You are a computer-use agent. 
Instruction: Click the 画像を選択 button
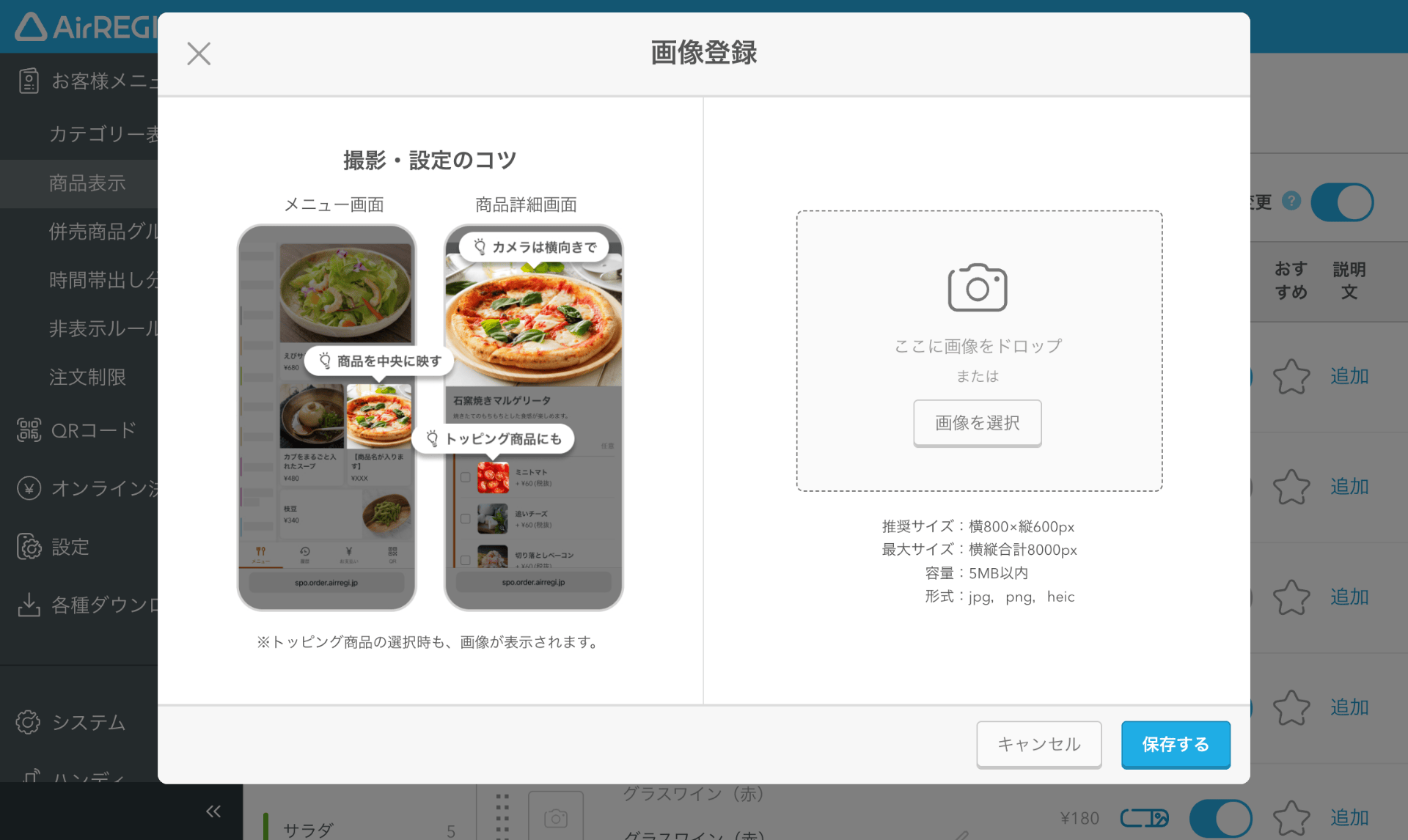tap(978, 423)
